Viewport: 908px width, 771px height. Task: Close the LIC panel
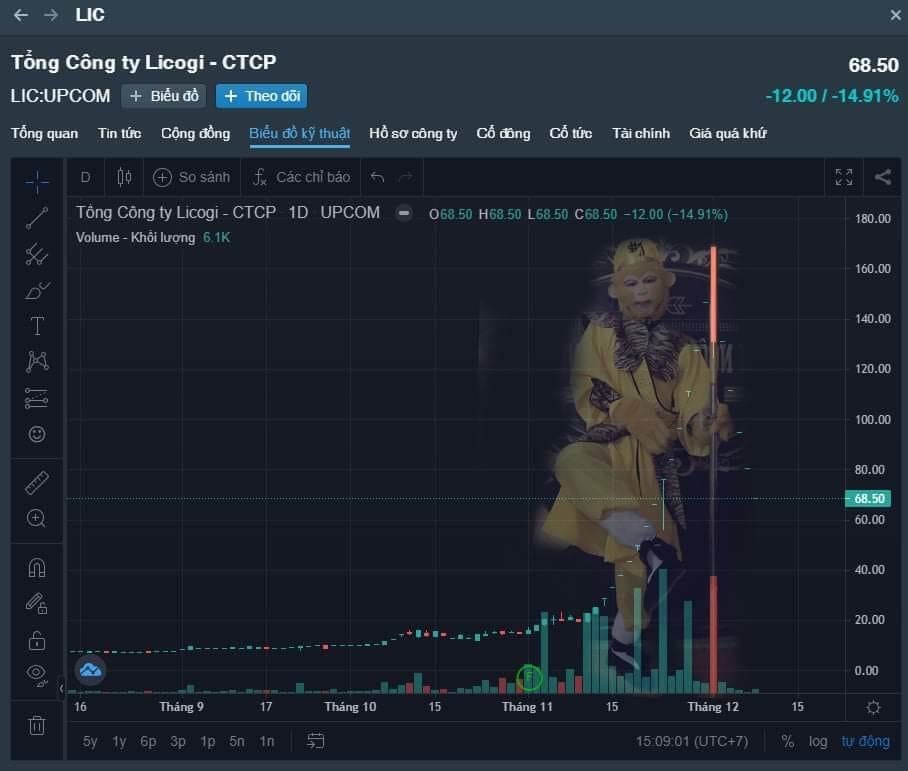click(x=895, y=15)
